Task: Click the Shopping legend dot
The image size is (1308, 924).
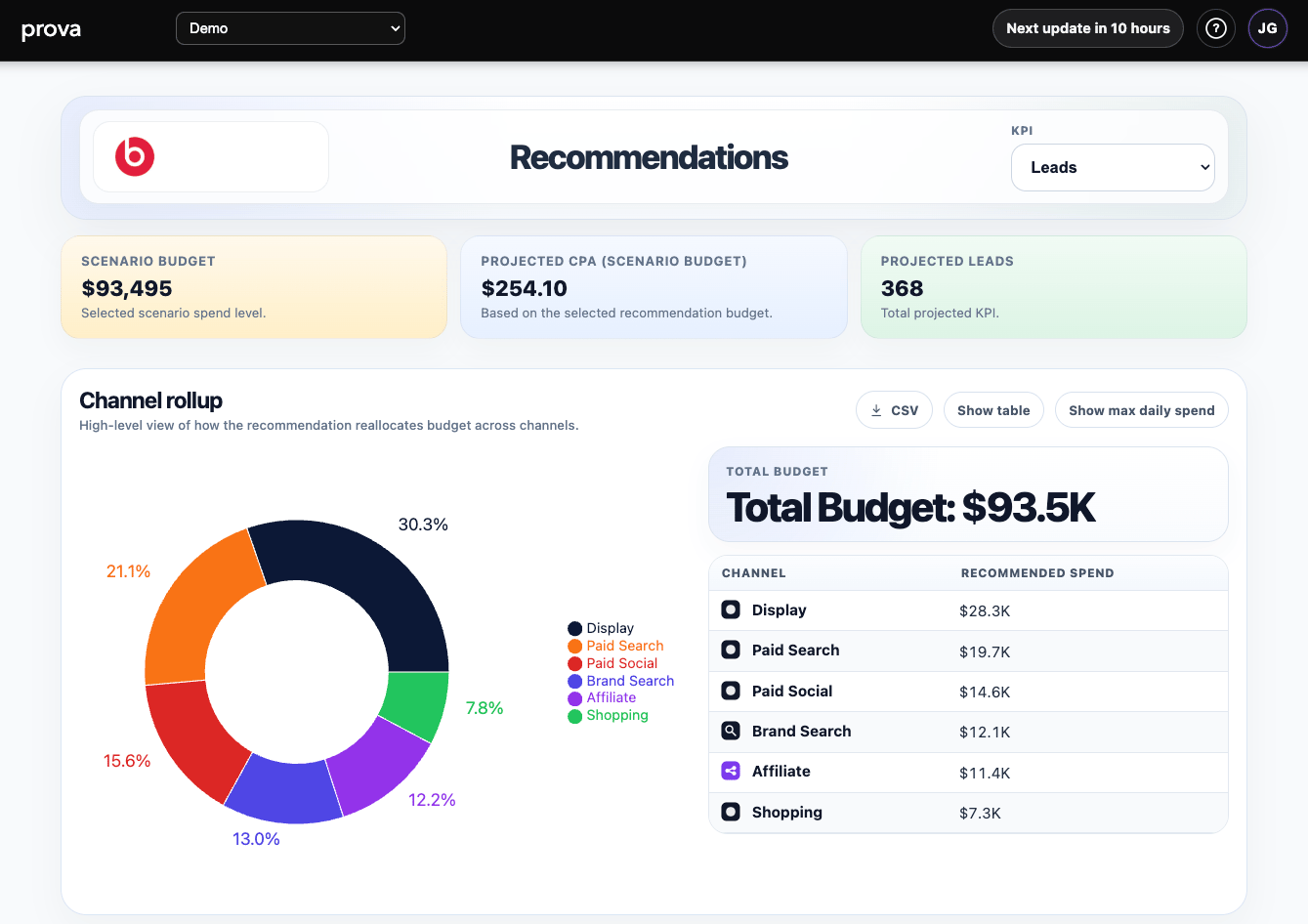Action: [x=574, y=716]
